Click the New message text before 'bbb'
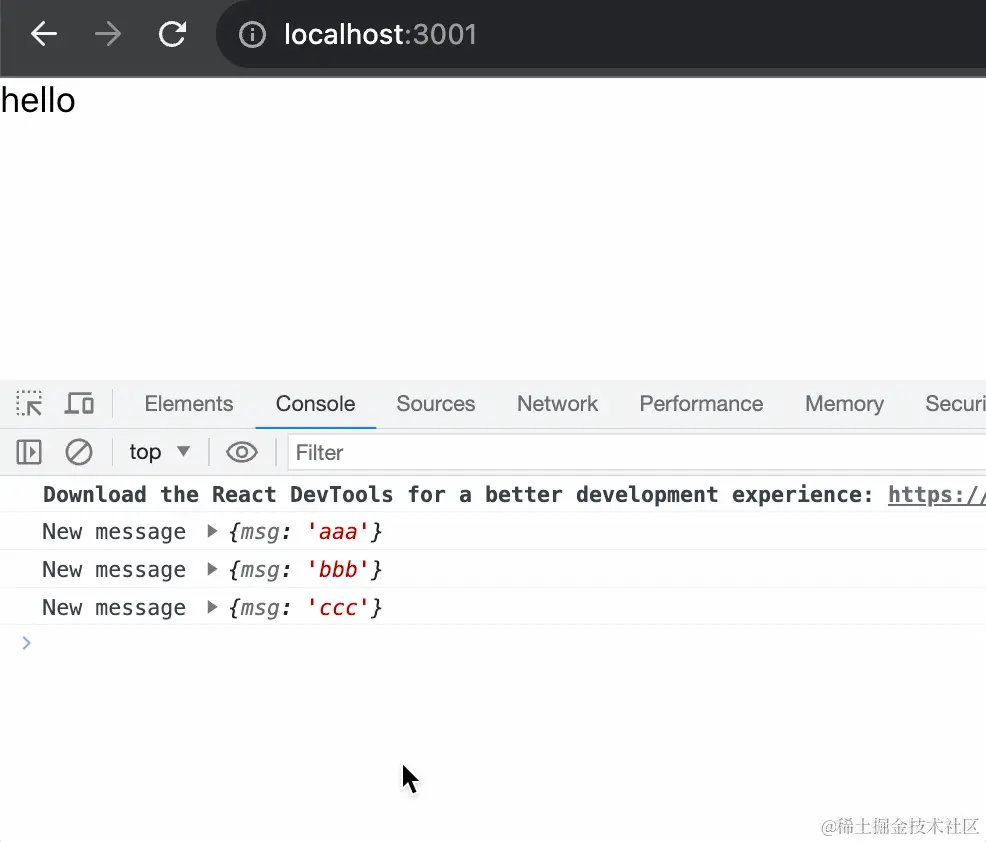Screen dimensions: 986x842 point(114,570)
